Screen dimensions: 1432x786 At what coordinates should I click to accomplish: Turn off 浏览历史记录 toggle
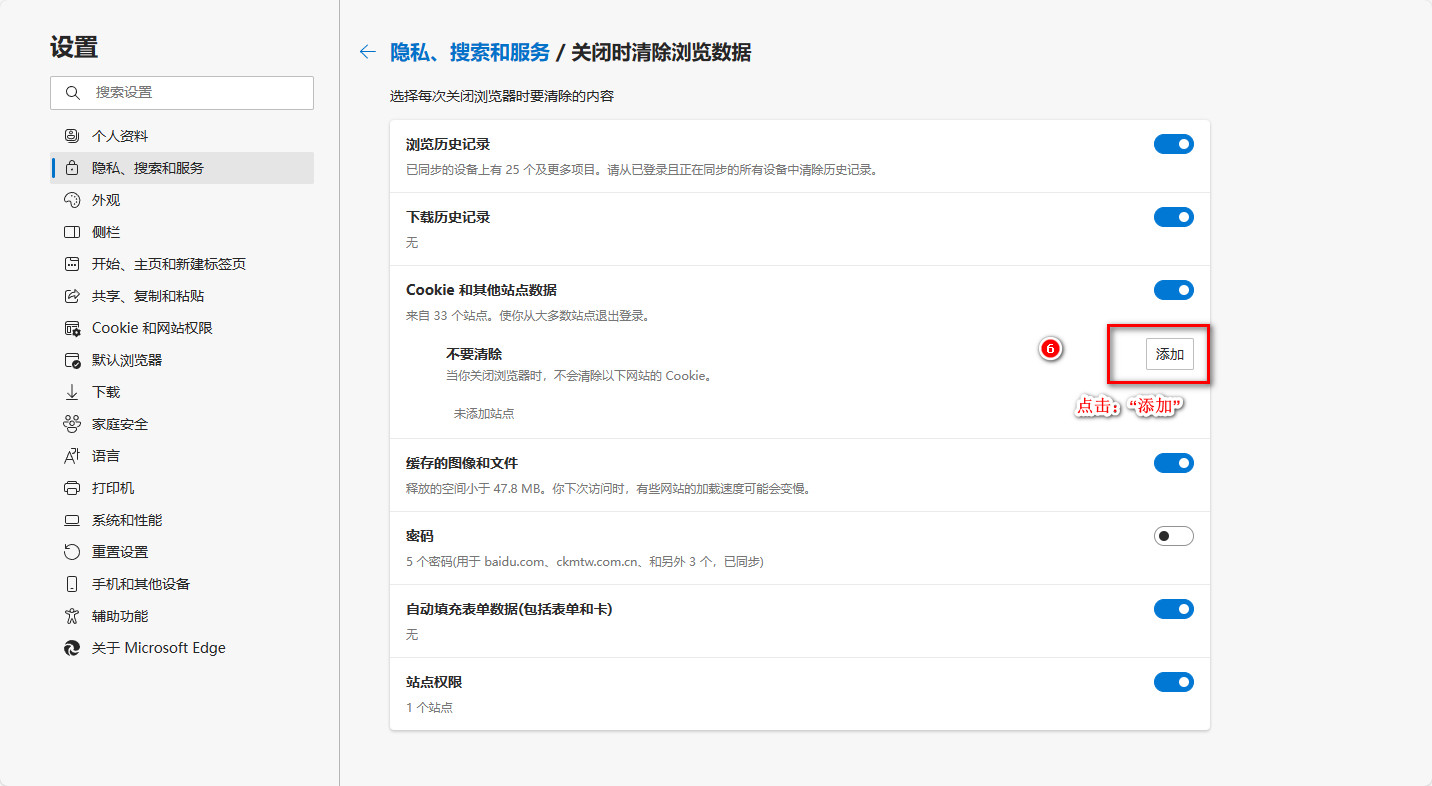point(1173,144)
